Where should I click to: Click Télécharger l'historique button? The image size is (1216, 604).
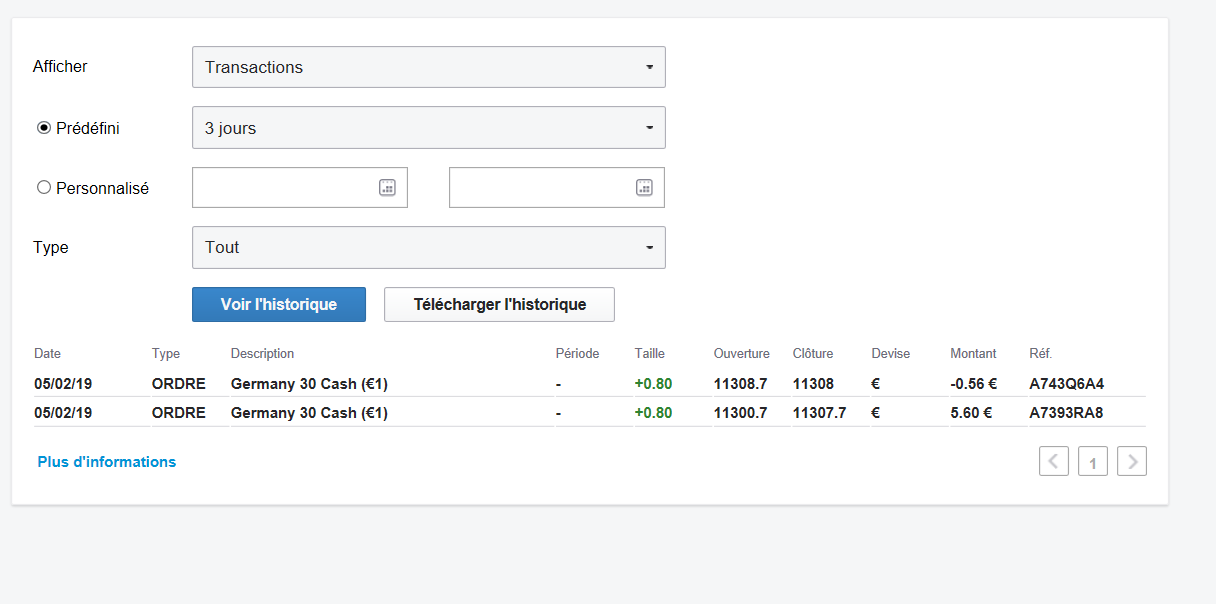pos(499,304)
